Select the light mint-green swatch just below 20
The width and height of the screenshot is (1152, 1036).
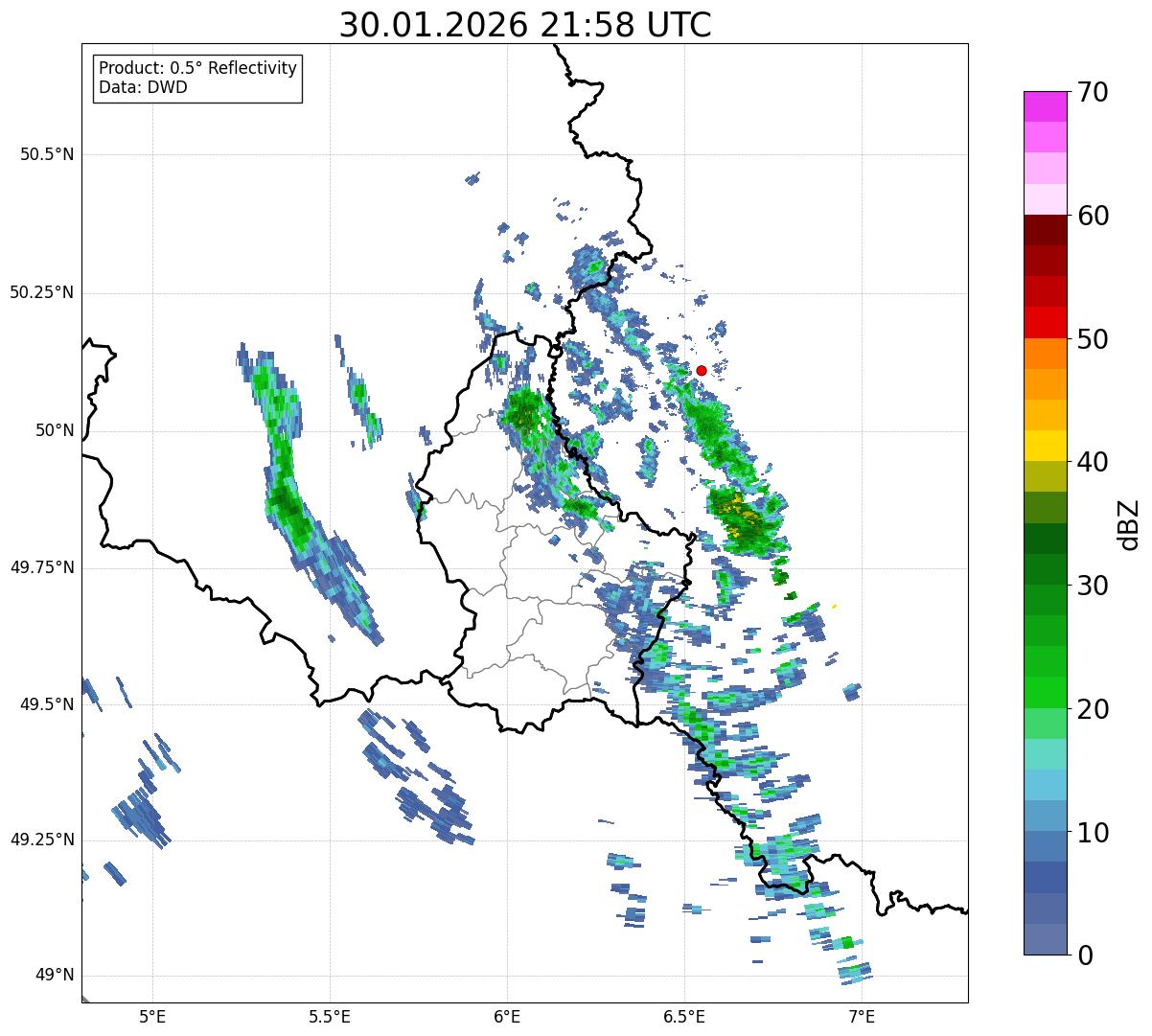[x=1046, y=724]
